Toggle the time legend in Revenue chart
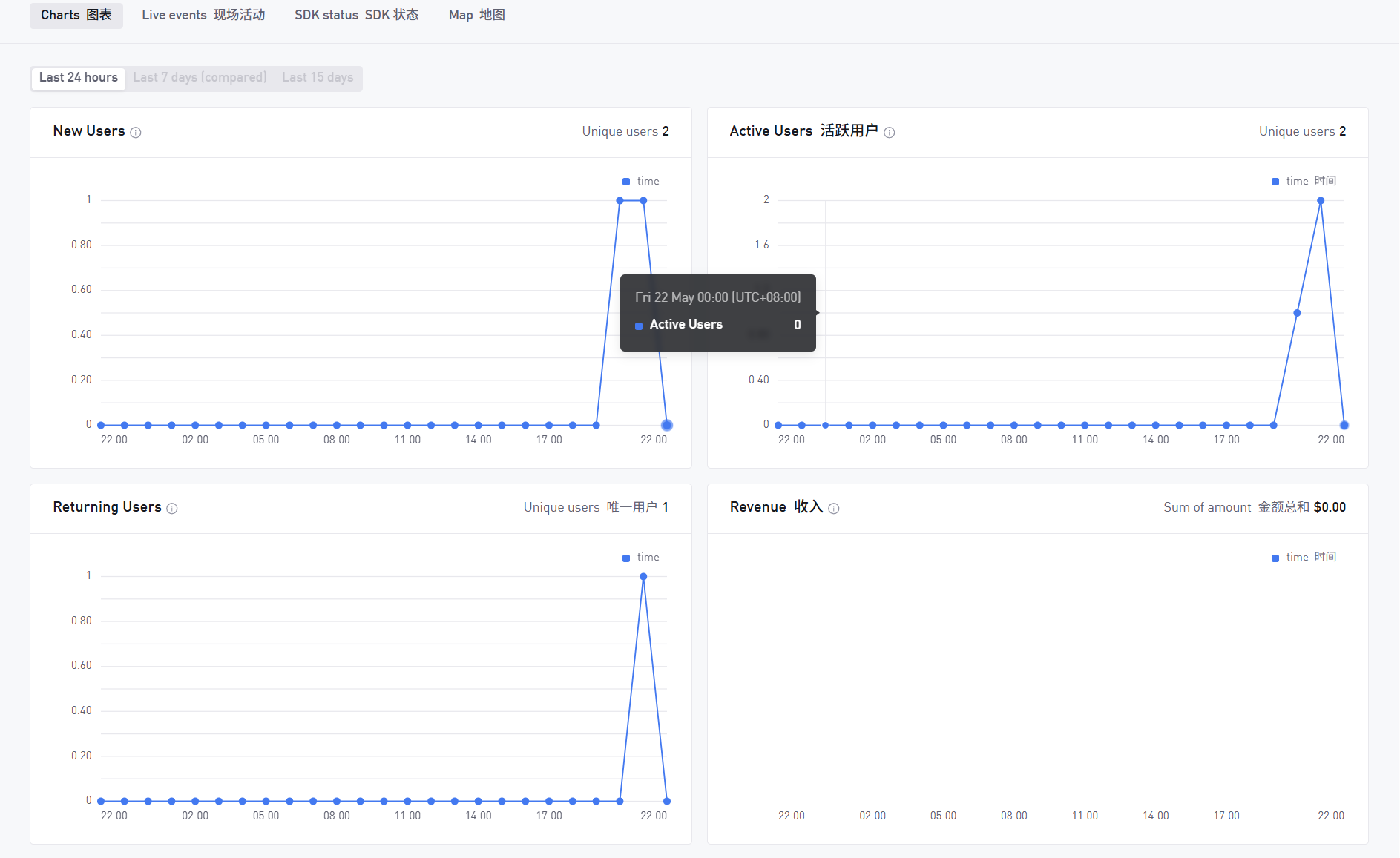The image size is (1400, 858). coord(1304,558)
